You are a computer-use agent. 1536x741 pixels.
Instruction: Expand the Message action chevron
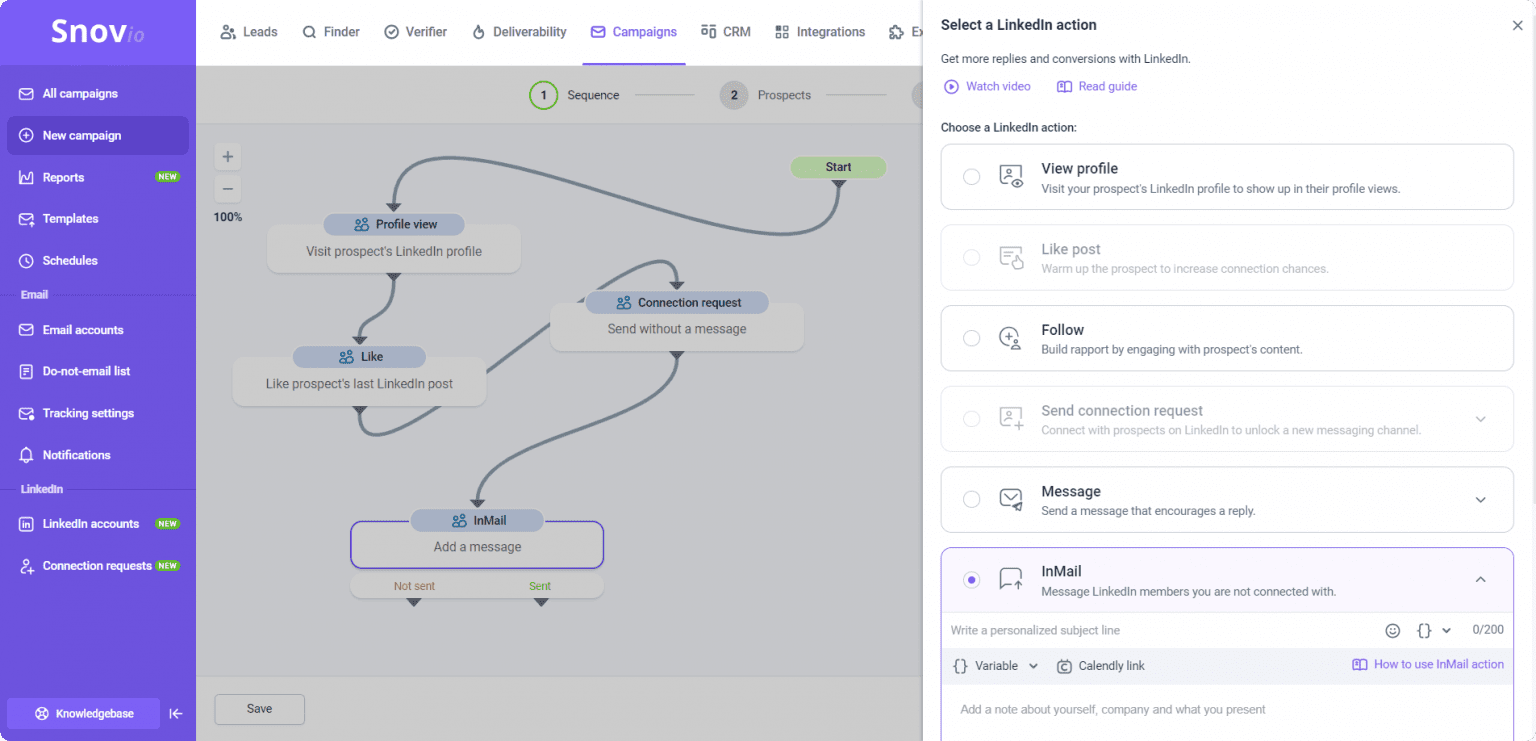coord(1481,500)
